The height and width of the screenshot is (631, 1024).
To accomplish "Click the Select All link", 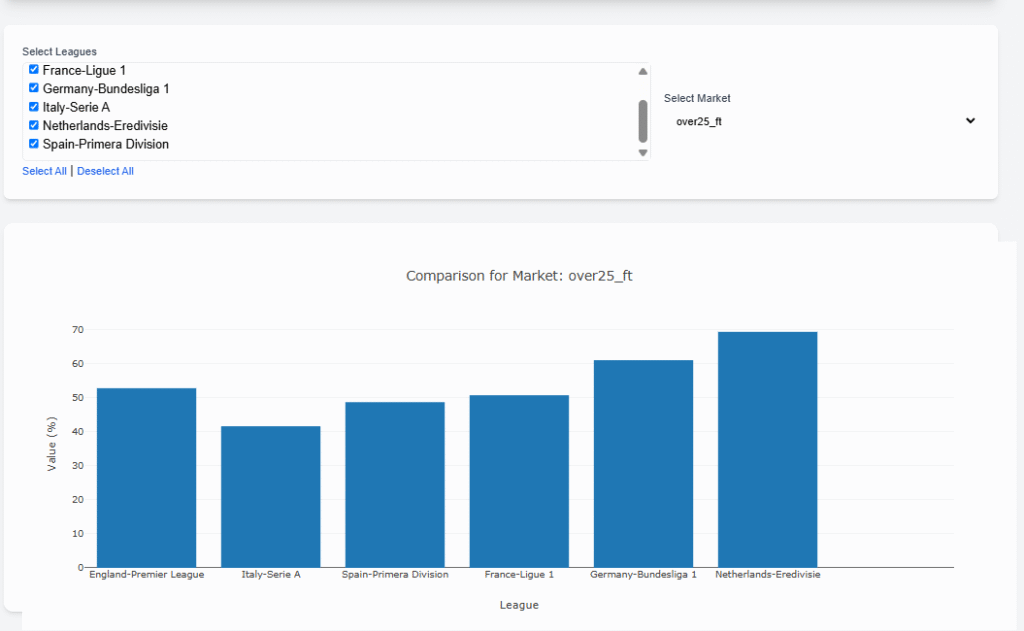I will click(44, 171).
